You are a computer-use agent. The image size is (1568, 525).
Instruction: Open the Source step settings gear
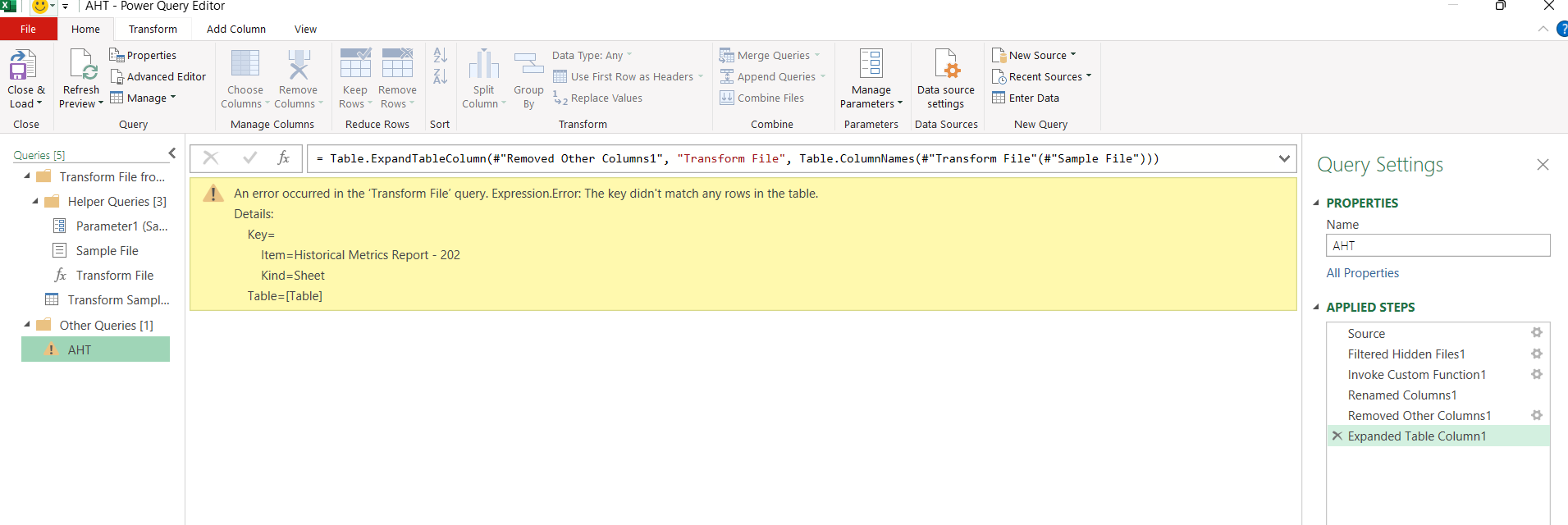(1537, 333)
